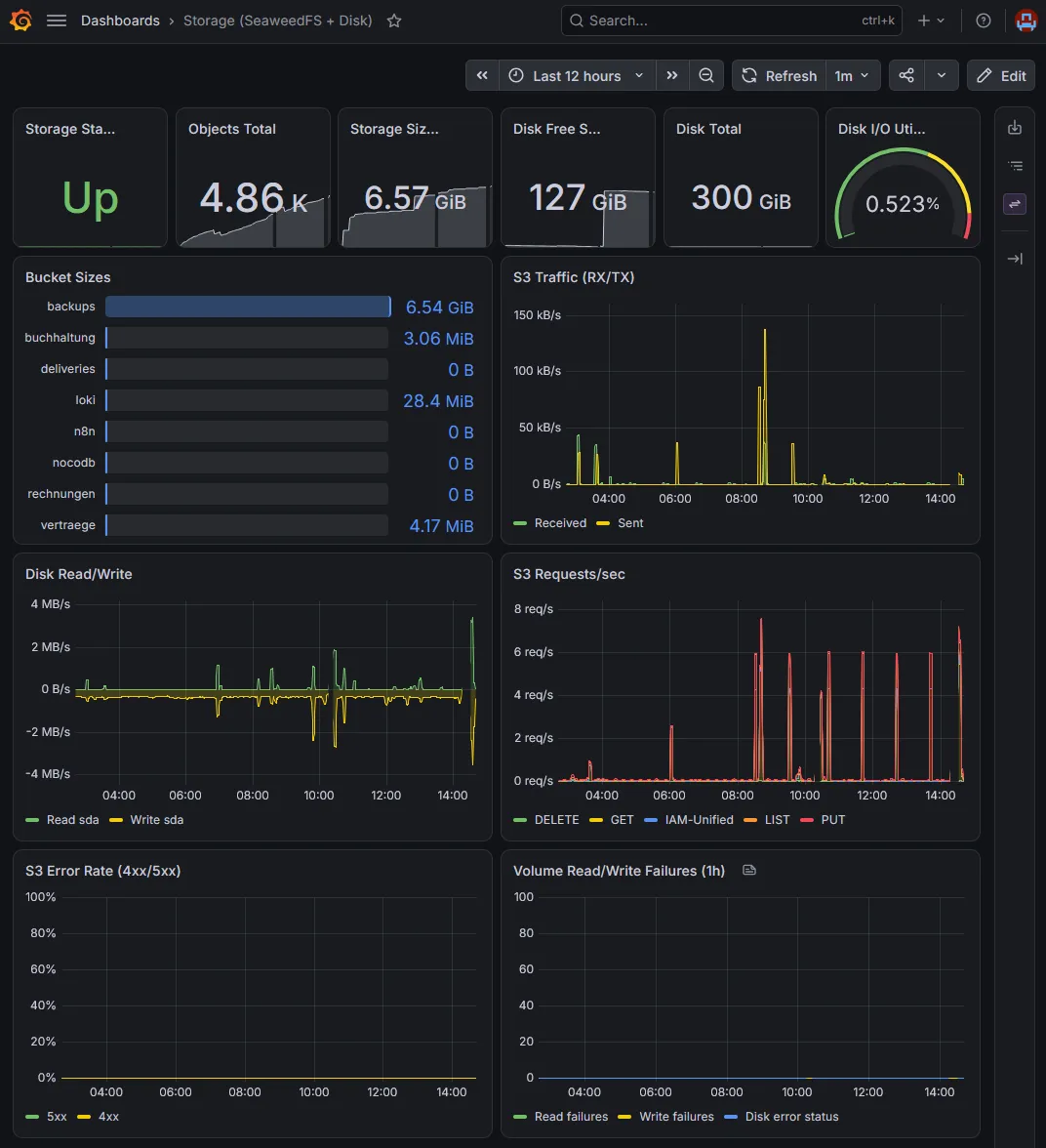This screenshot has height=1148, width=1046.
Task: Click the buchhaltung bucket label
Action: point(60,338)
